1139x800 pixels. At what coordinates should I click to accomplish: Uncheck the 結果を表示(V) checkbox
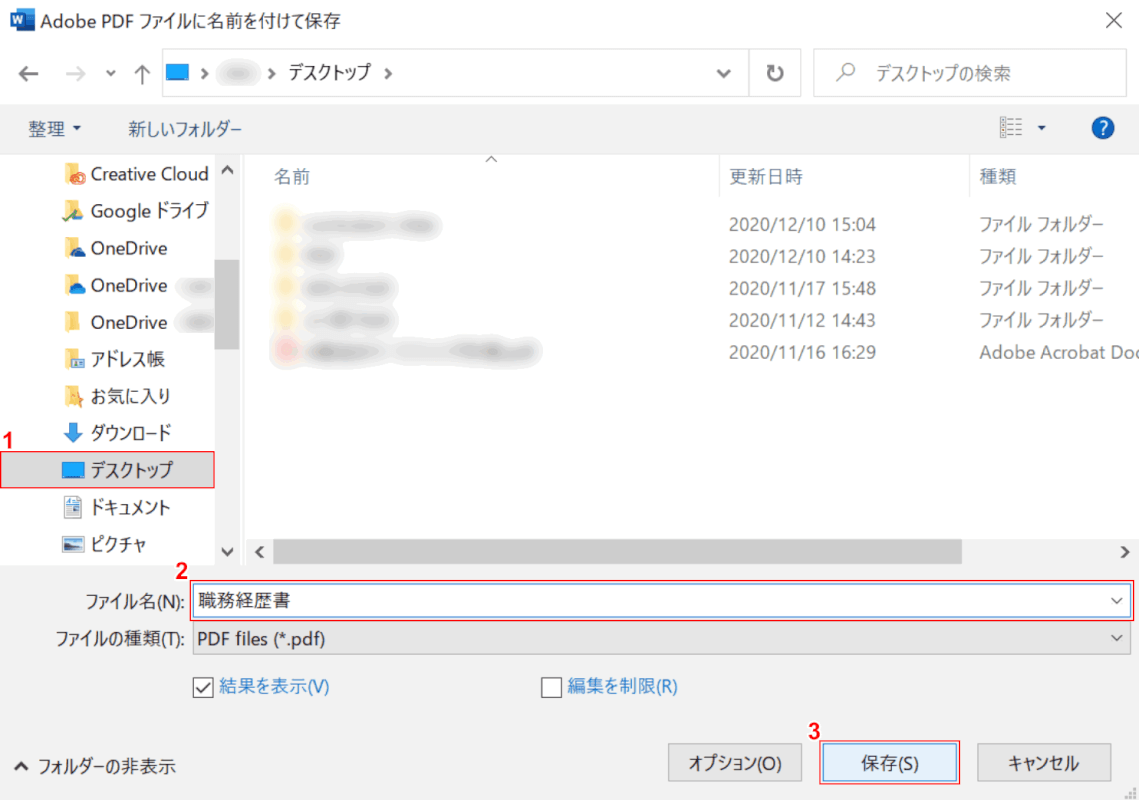click(203, 687)
